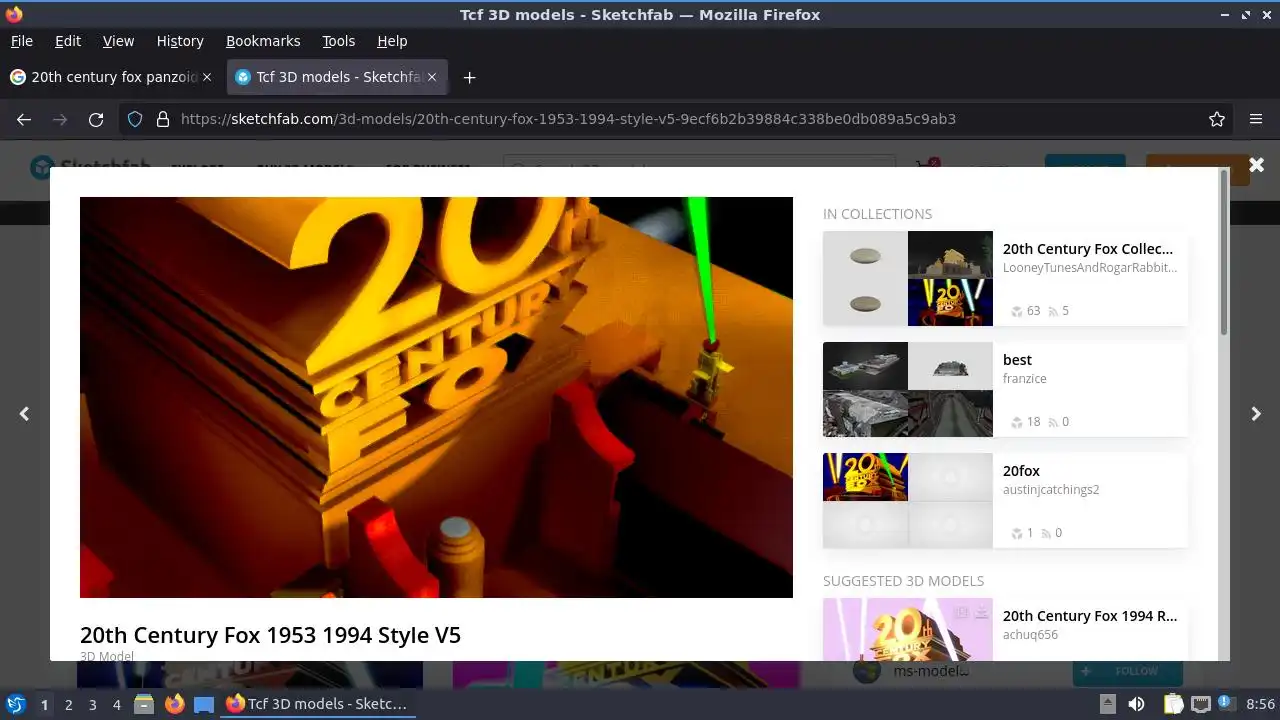Open LooneyTunesAndRogarRabbit user profile
Viewport: 1280px width, 720px height.
point(1090,268)
